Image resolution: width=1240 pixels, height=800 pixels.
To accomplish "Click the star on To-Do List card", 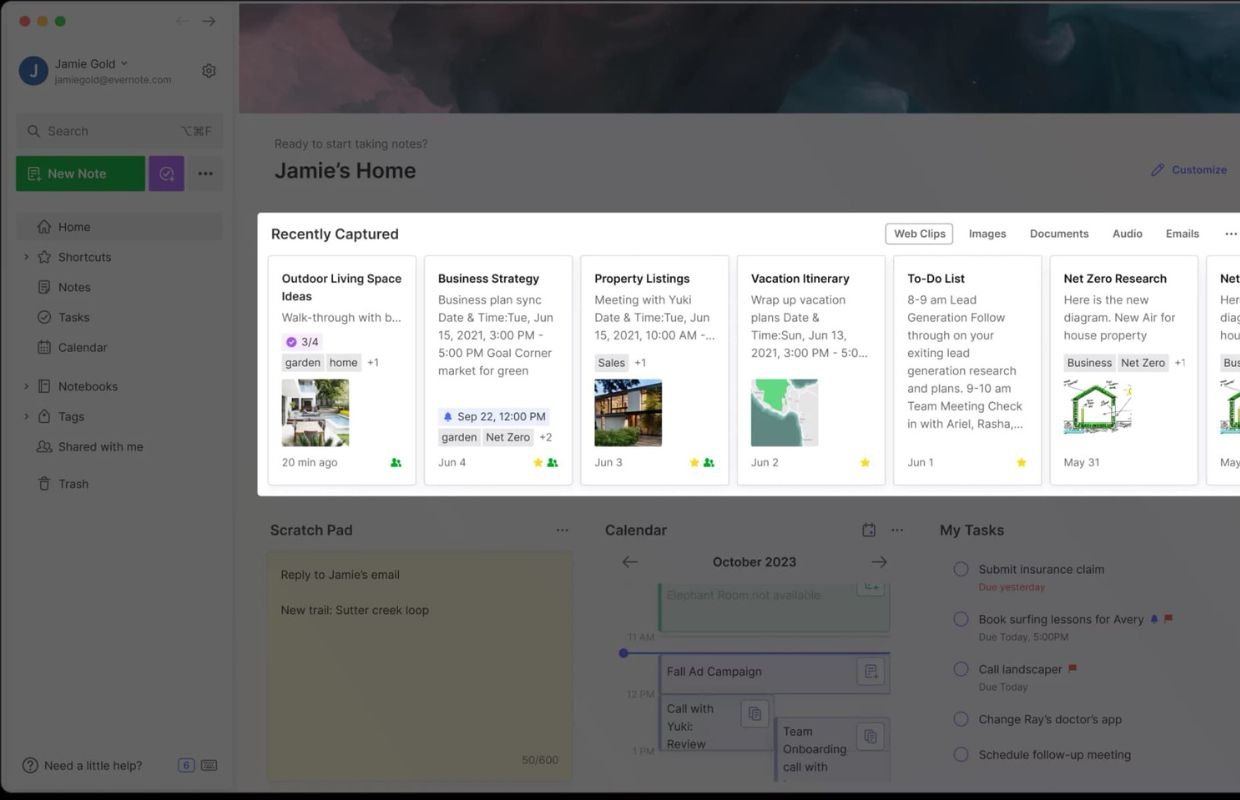I will pyautogui.click(x=1021, y=463).
